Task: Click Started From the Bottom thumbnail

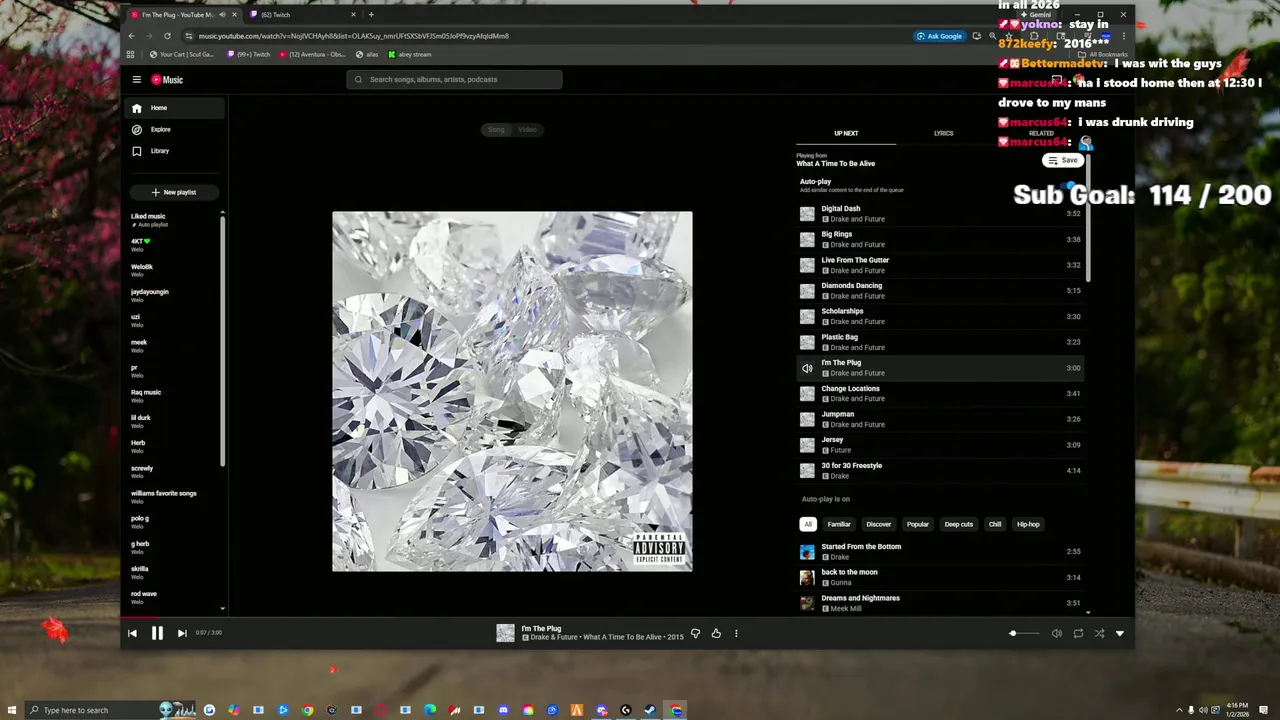Action: (807, 552)
